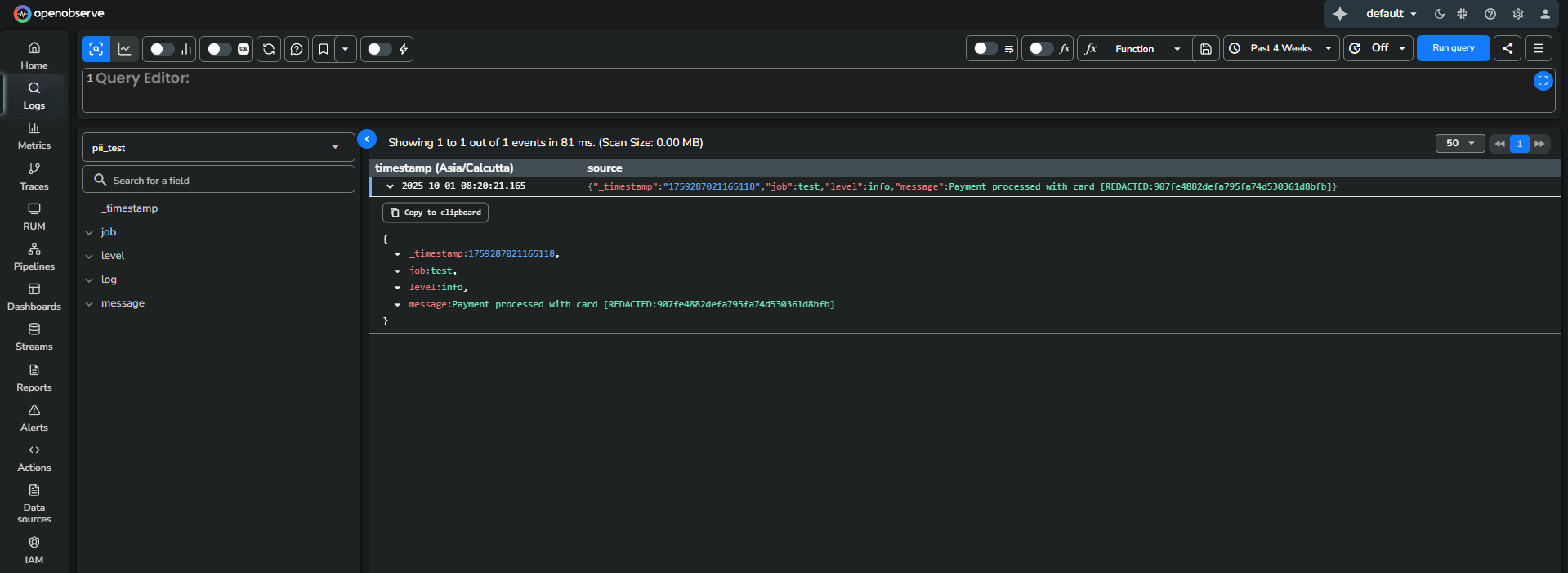Open the Past 4 Weeks time range picker
This screenshot has height=573, width=1568.
point(1281,48)
